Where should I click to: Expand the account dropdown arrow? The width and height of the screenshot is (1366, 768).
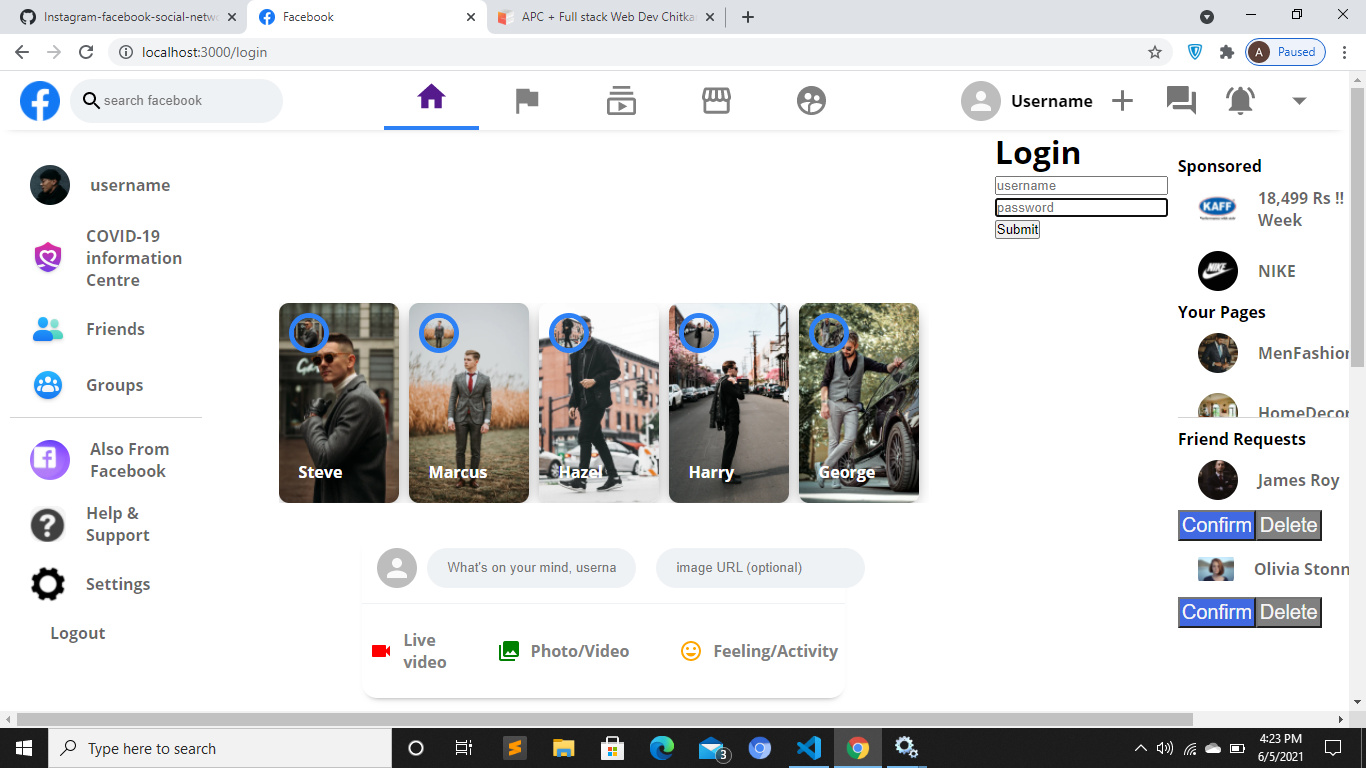click(1299, 101)
